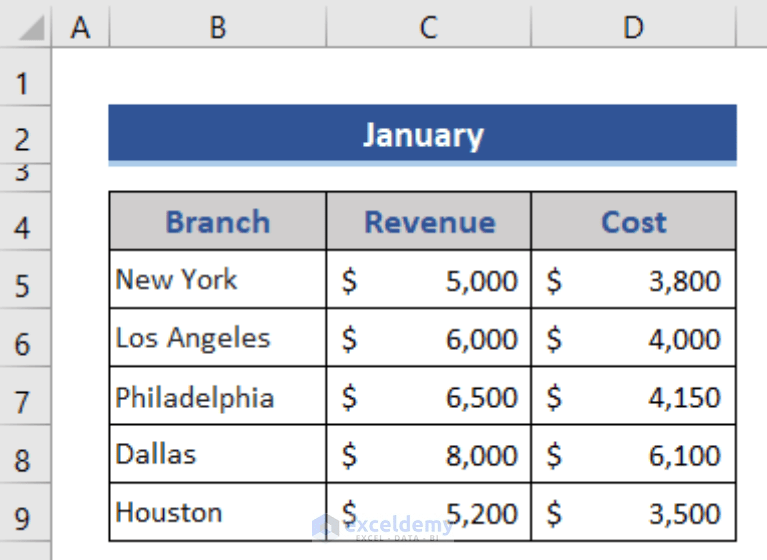The height and width of the screenshot is (560, 767).
Task: Select row 4 header
Action: click(x=25, y=221)
